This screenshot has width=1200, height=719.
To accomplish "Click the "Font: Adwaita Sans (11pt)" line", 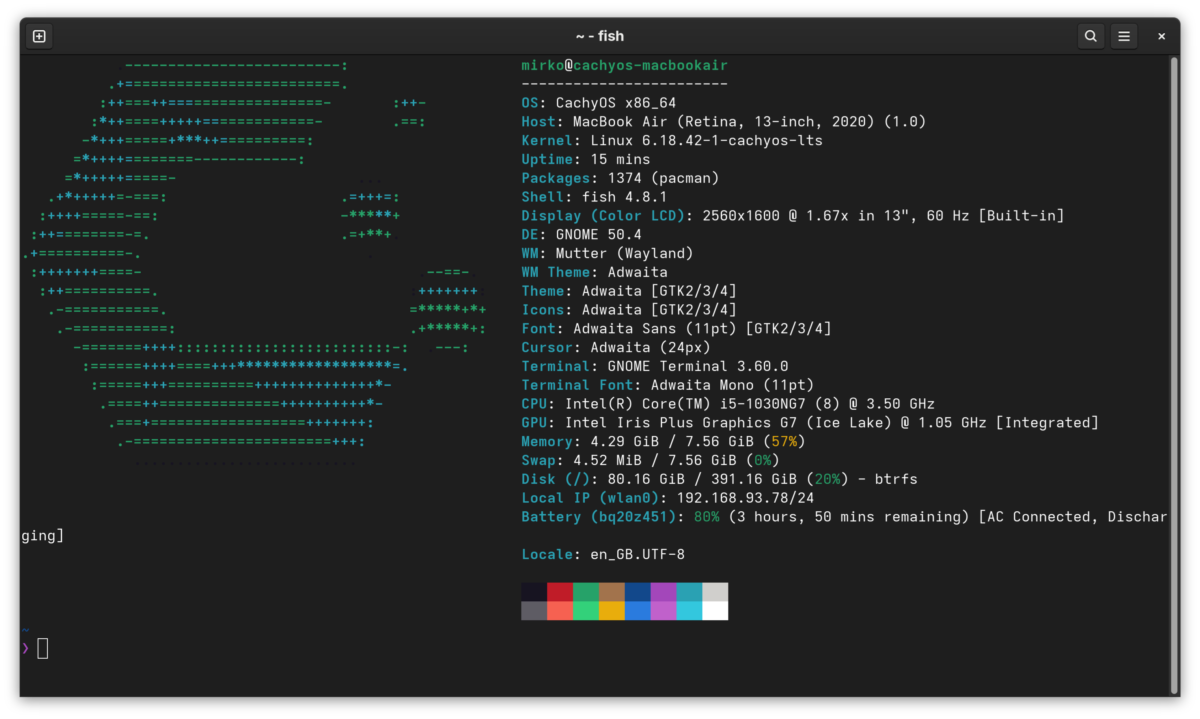I will (x=676, y=329).
